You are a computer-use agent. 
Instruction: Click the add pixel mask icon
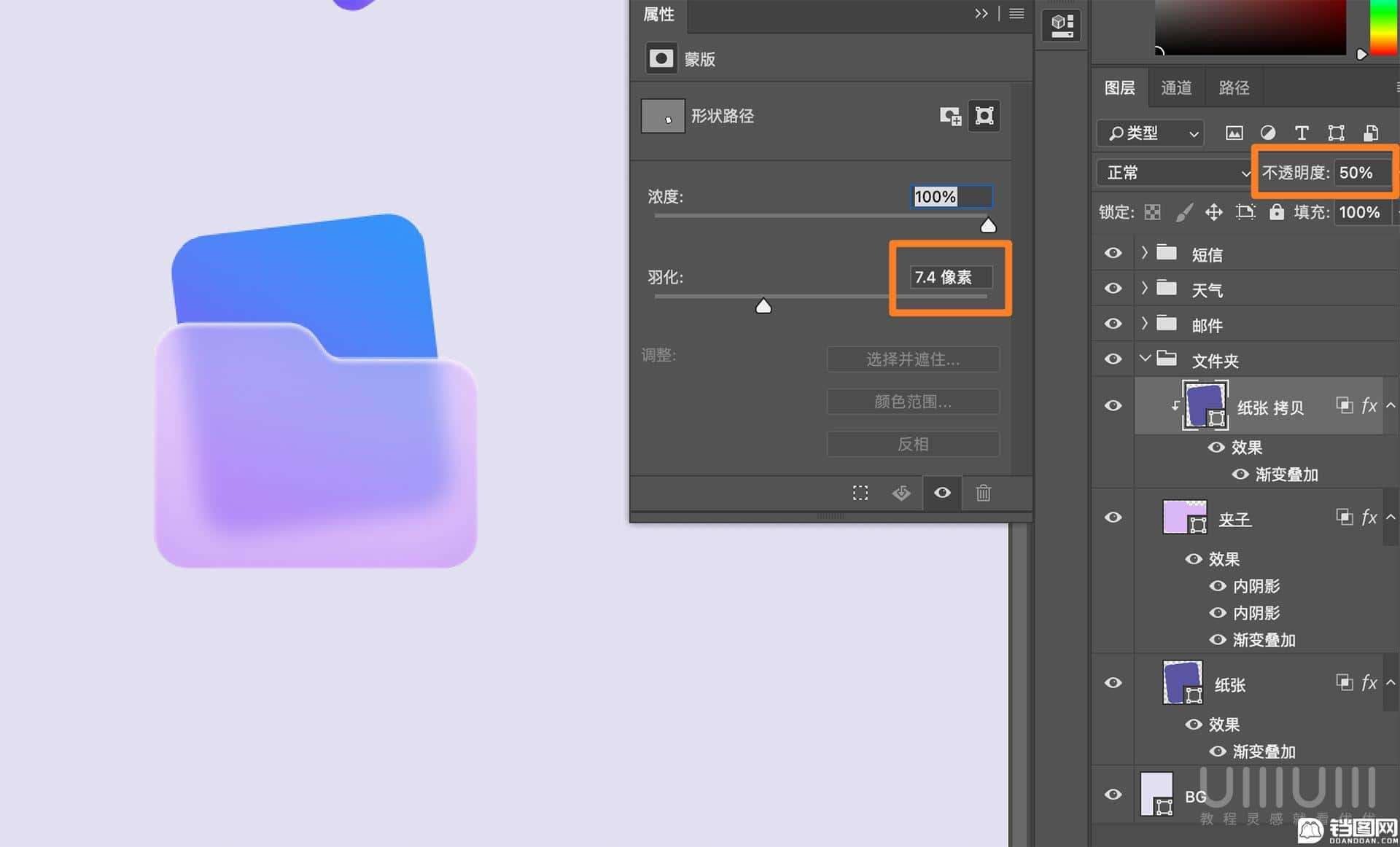[x=950, y=116]
